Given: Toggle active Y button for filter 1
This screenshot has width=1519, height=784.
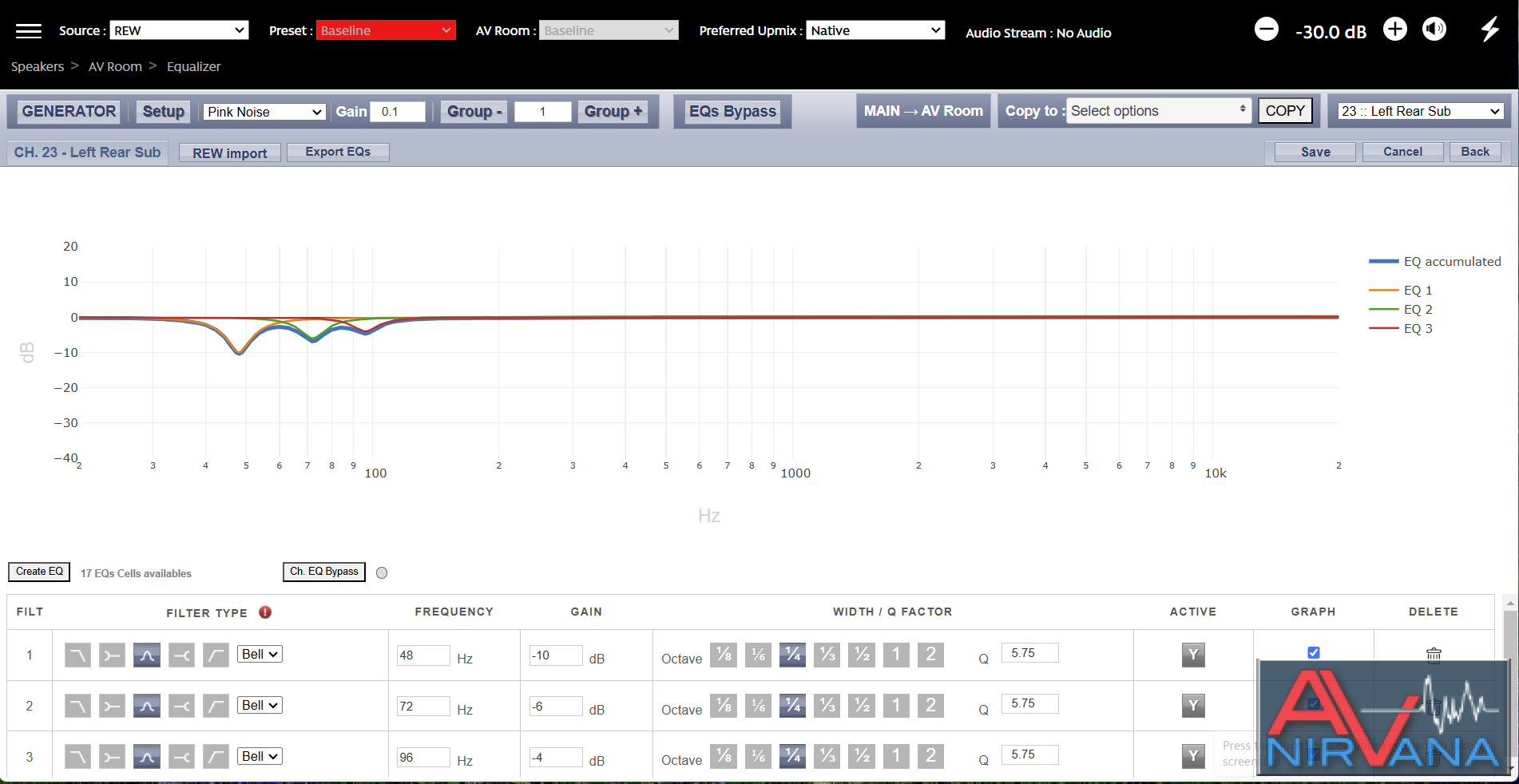Looking at the screenshot, I should click(x=1193, y=655).
